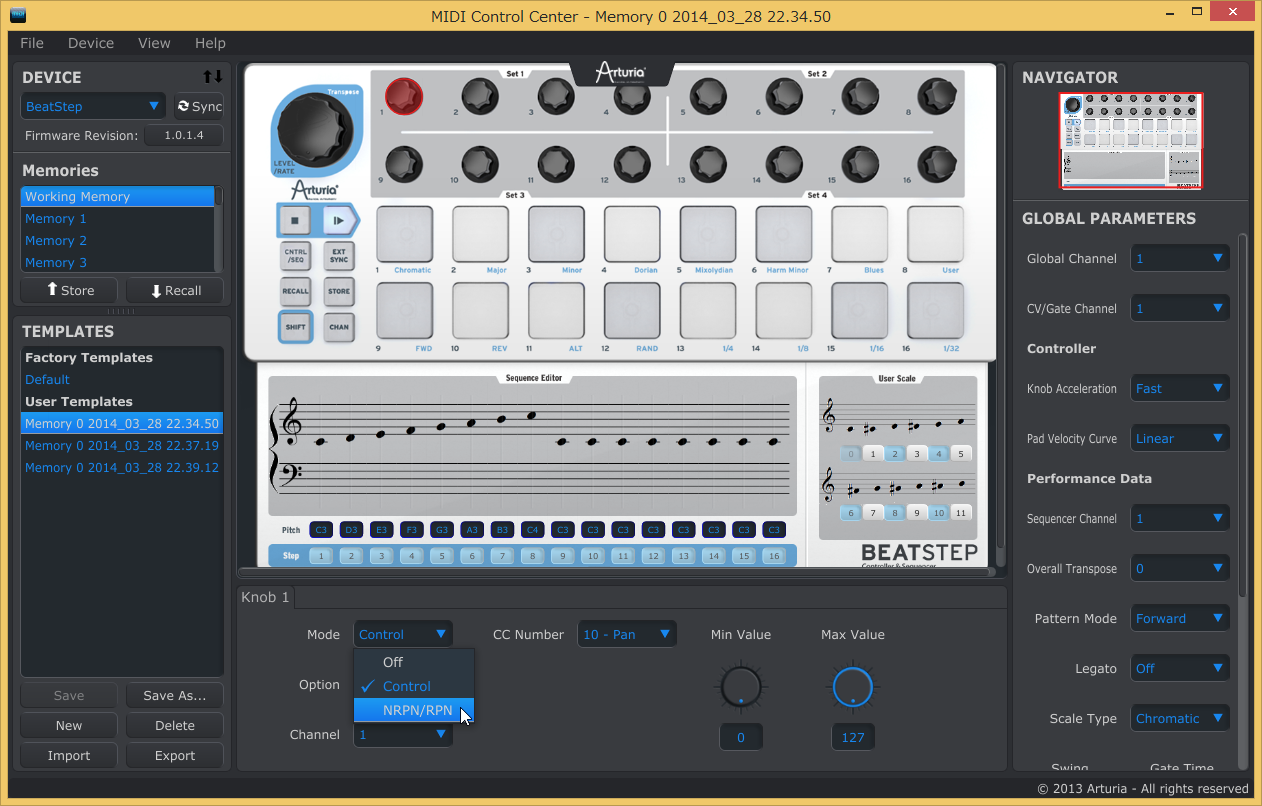Select pad 9 labeled FWD
Screen dimensions: 1262x806
click(405, 310)
